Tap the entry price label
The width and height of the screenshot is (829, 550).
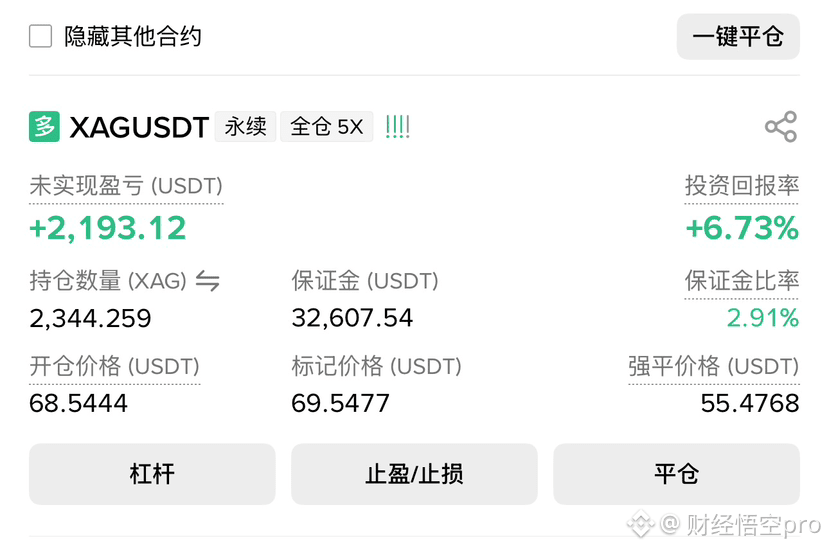pos(114,366)
